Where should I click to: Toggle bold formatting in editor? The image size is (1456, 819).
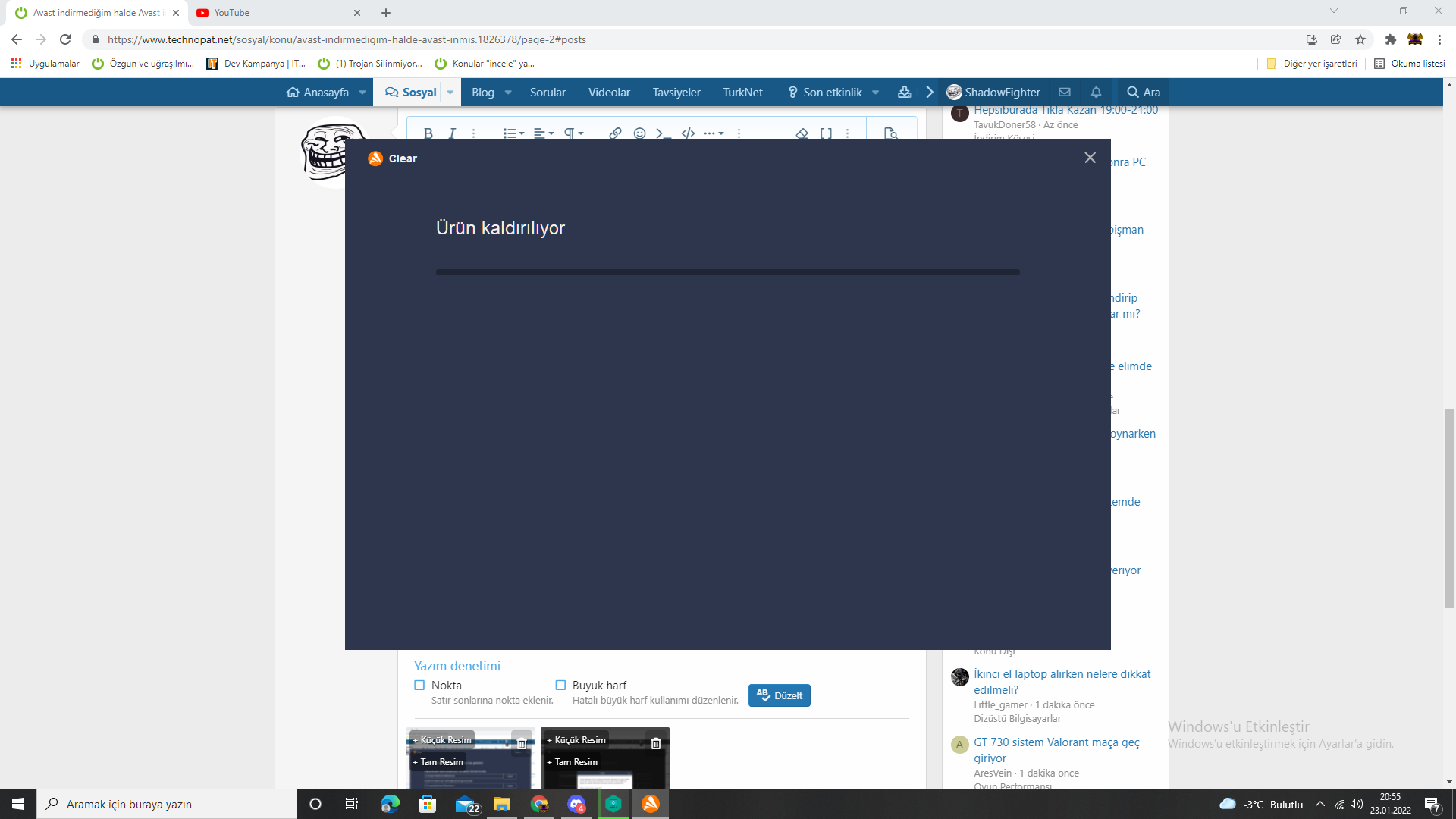(428, 133)
